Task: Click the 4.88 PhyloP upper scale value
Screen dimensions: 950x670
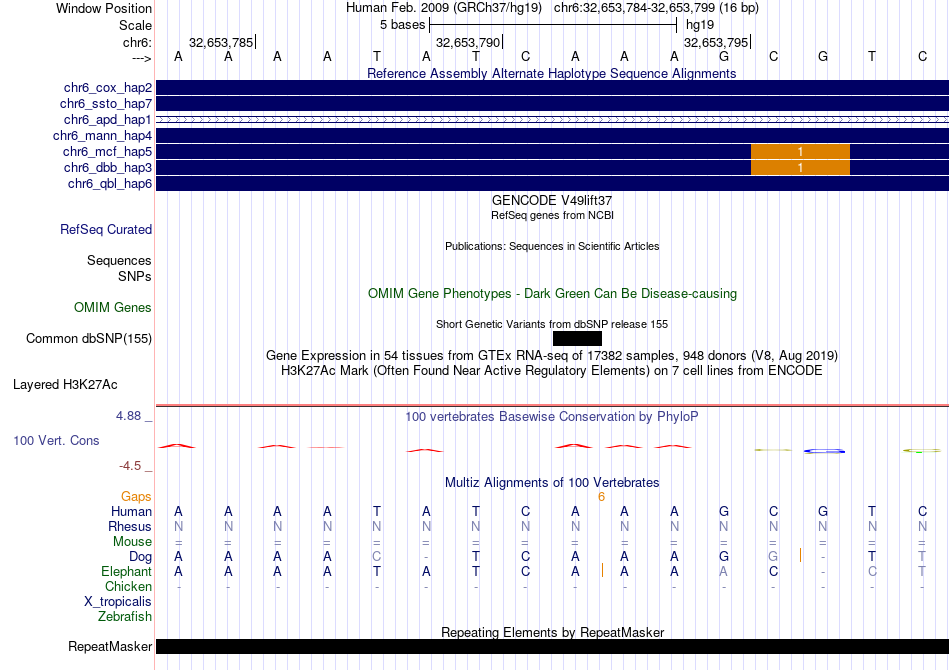Action: (x=128, y=416)
